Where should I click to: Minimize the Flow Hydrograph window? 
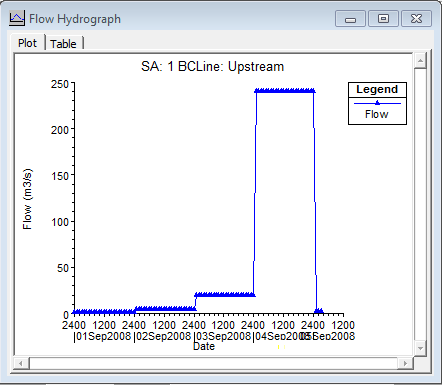[350, 18]
